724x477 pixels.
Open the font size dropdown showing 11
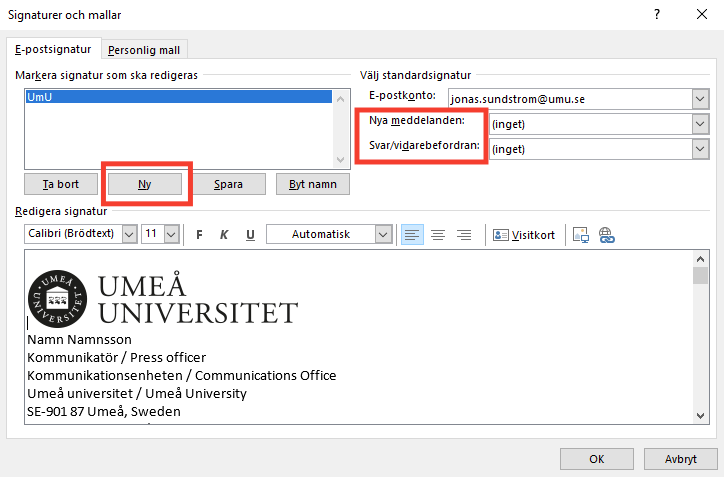point(171,234)
